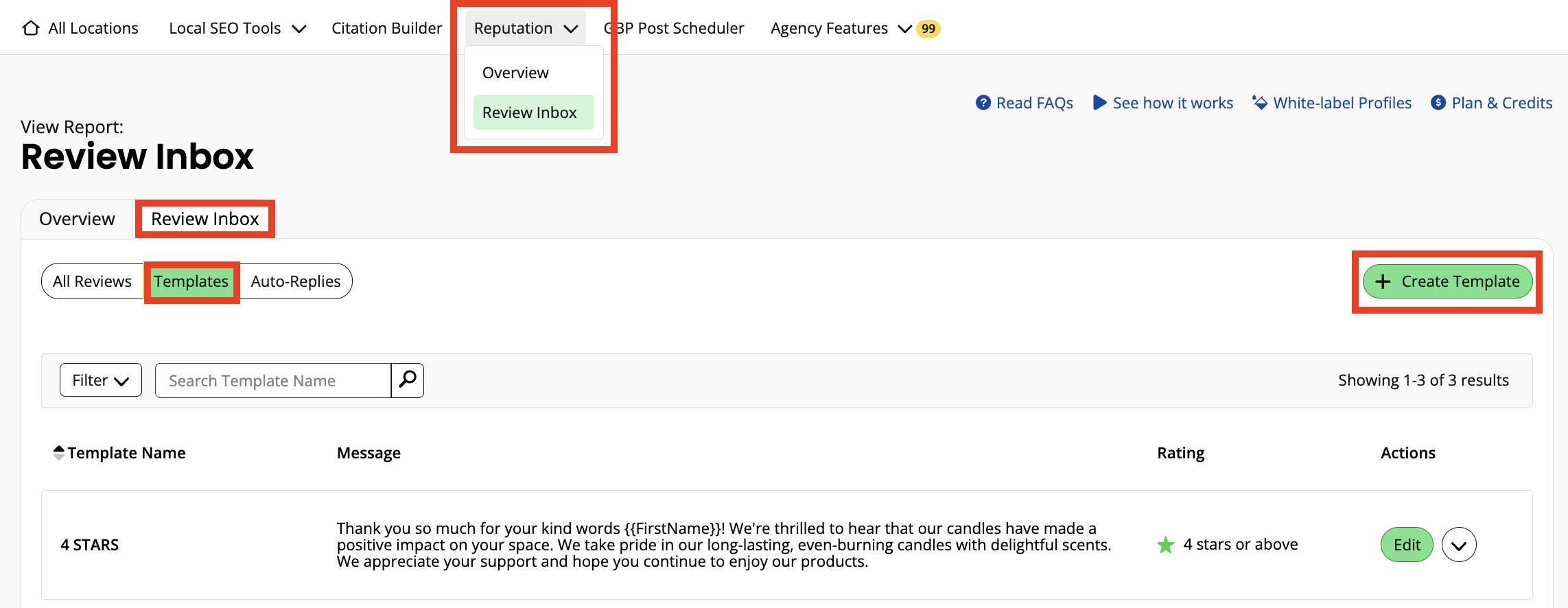Open the Filter dropdown
The height and width of the screenshot is (608, 1568).
click(101, 380)
